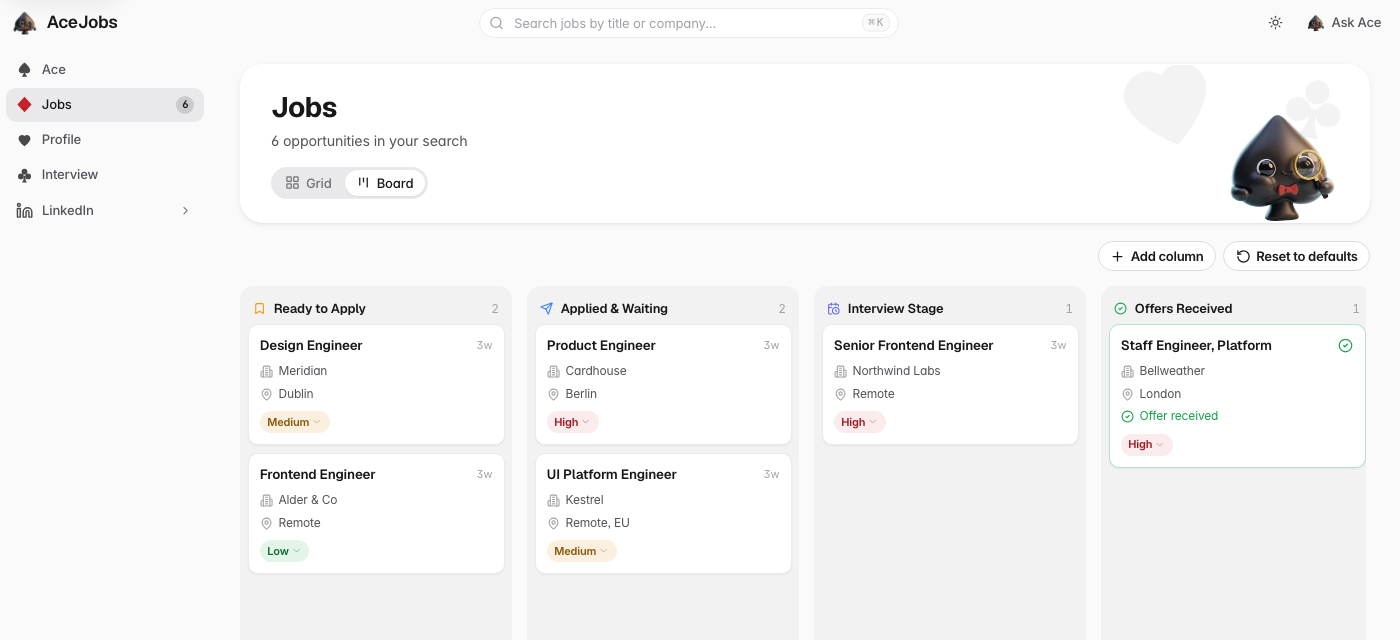Click the bookmark icon on Ready to Apply
Image resolution: width=1400 pixels, height=640 pixels.
pos(259,309)
